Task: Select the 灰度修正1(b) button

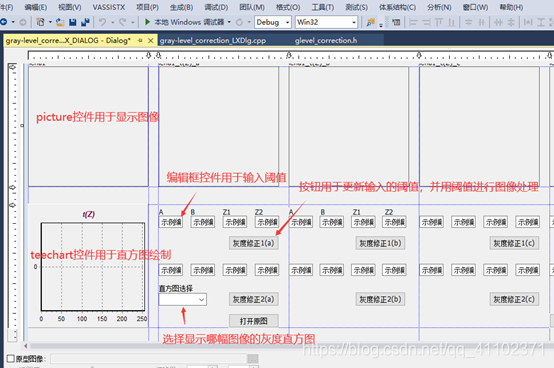Action: pyautogui.click(x=380, y=243)
